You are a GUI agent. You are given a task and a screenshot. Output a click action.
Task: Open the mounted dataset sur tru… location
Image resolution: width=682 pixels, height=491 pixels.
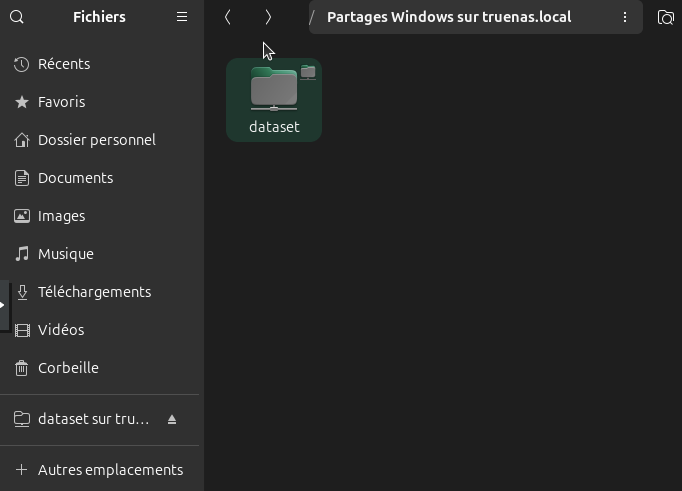[x=92, y=419]
